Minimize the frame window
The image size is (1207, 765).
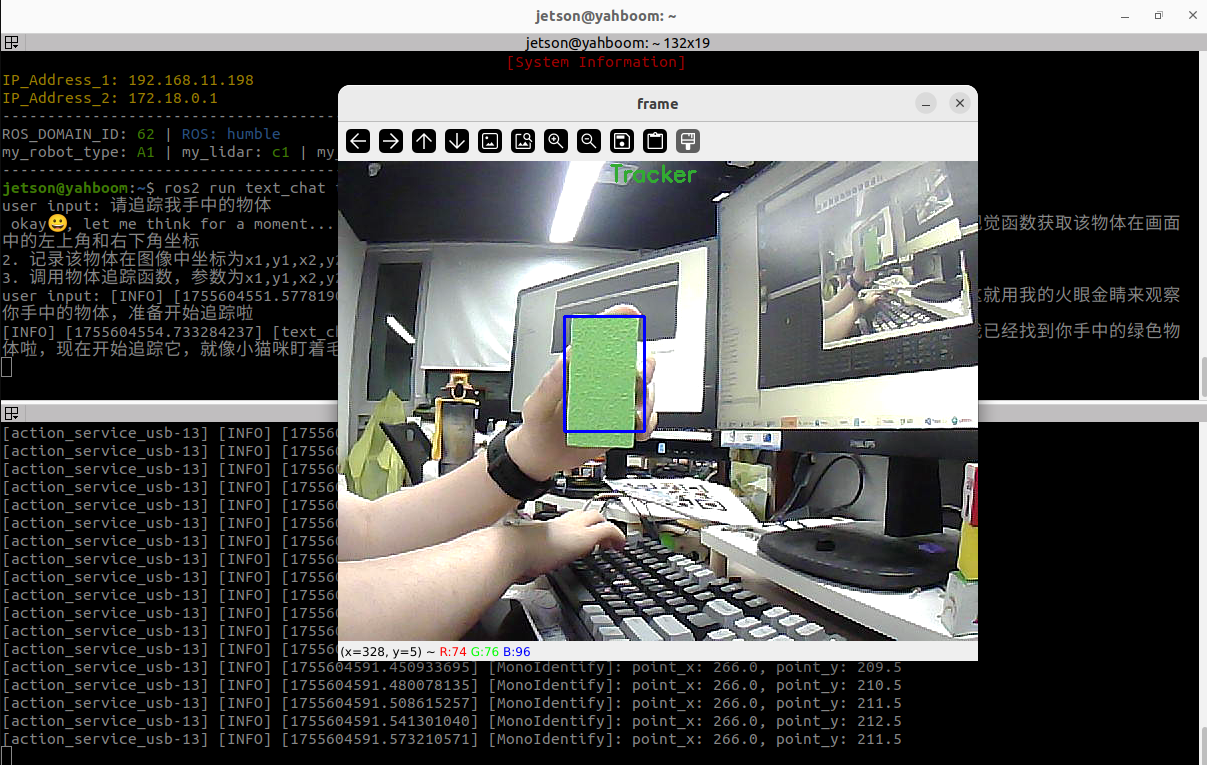point(926,104)
